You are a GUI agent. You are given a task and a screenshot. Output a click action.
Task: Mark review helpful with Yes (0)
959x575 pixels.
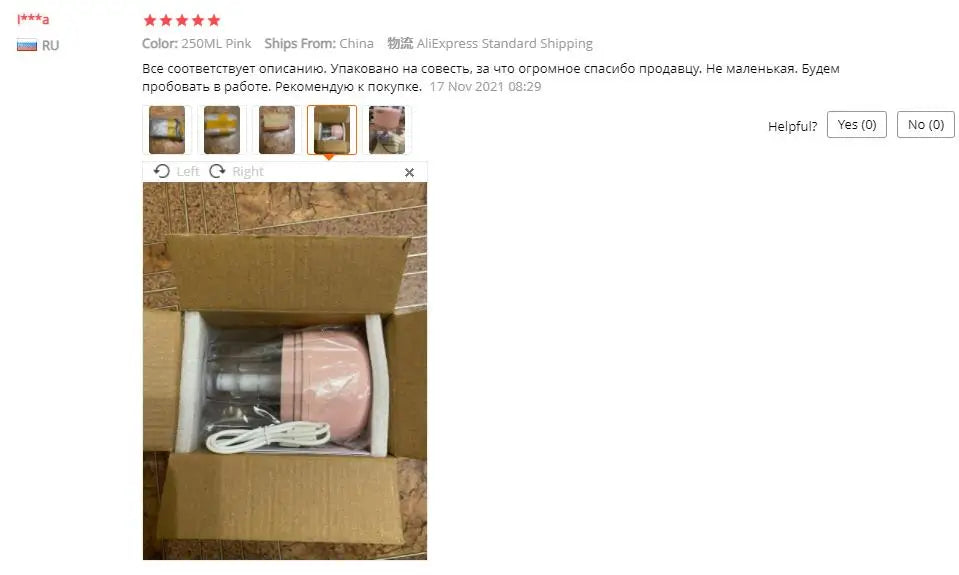pyautogui.click(x=856, y=125)
